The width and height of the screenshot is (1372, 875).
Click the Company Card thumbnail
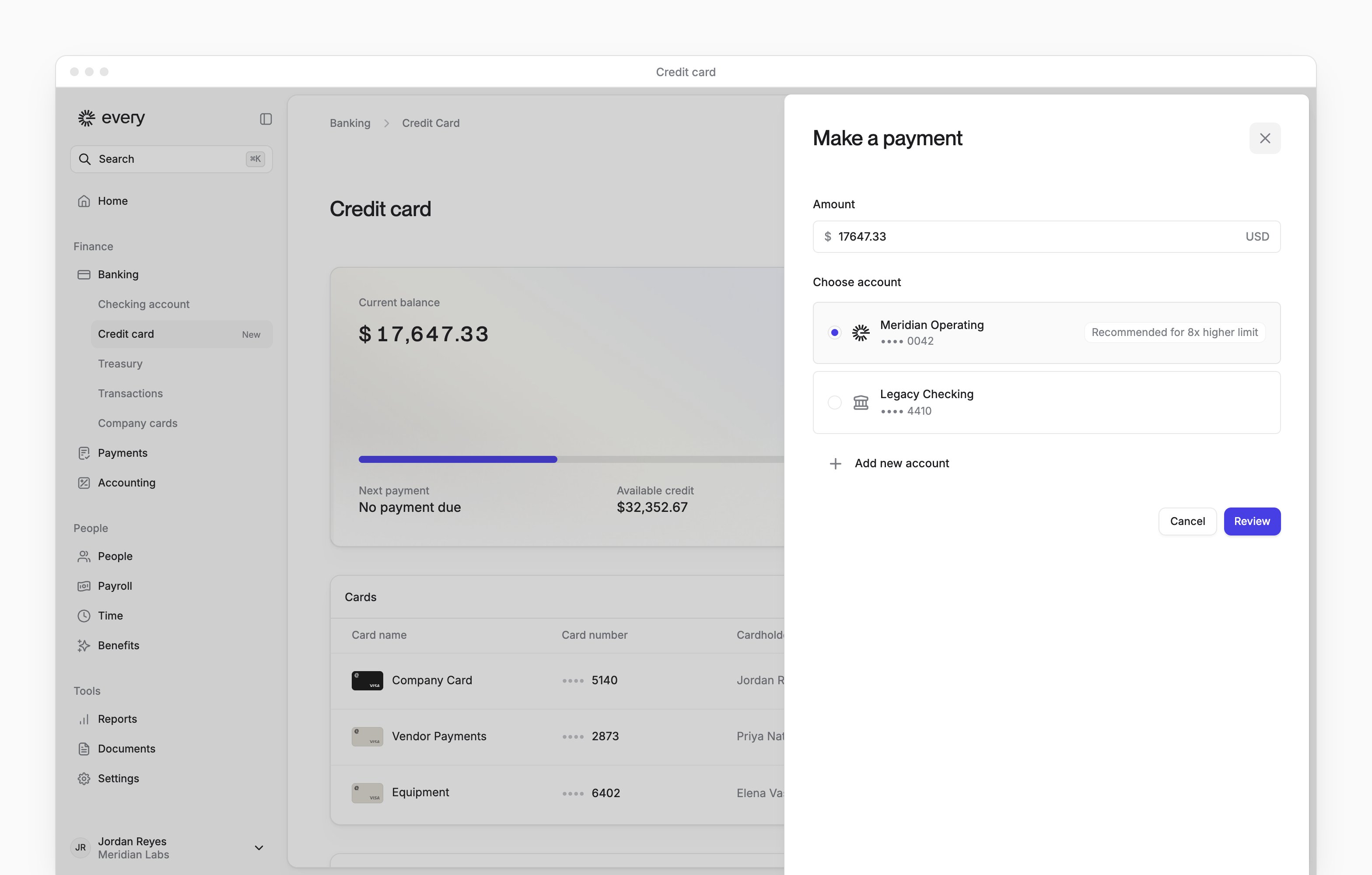(x=367, y=681)
